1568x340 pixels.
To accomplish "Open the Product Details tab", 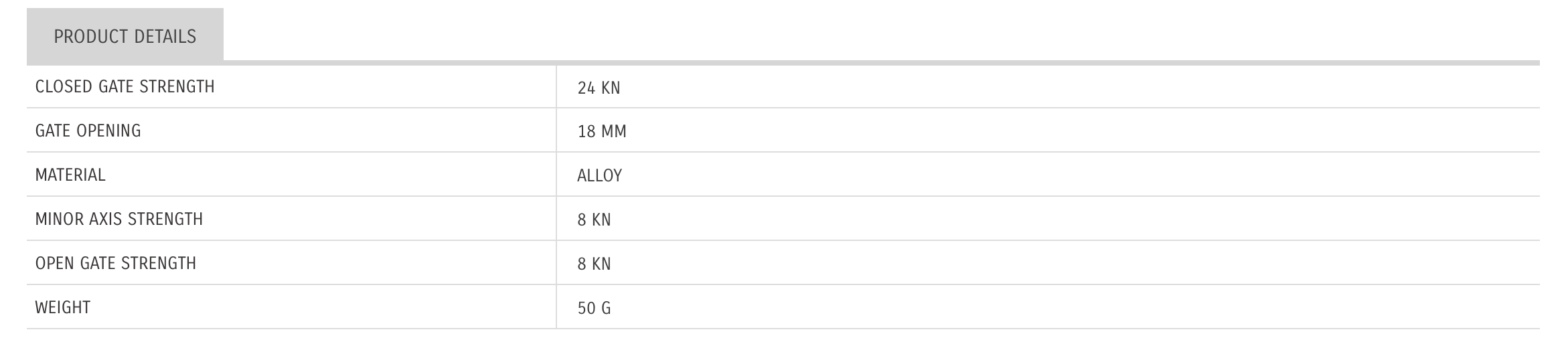I will tap(125, 36).
